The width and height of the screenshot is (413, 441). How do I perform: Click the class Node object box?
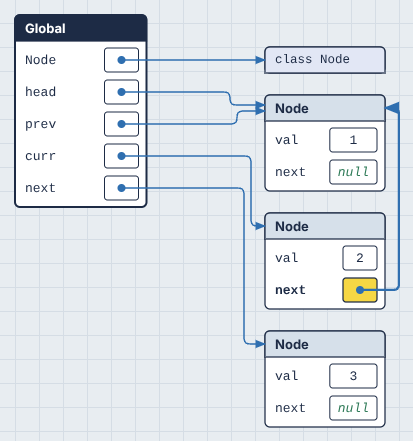pos(325,60)
